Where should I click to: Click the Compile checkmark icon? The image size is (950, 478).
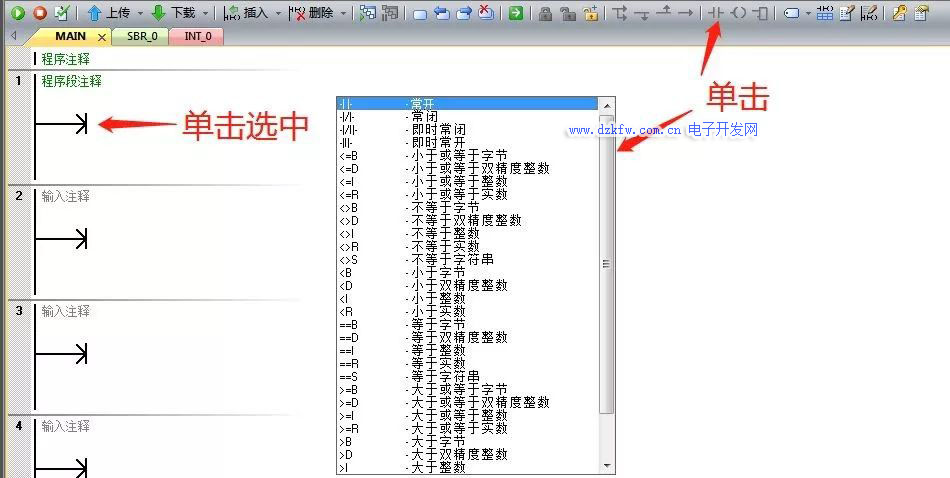pos(62,13)
